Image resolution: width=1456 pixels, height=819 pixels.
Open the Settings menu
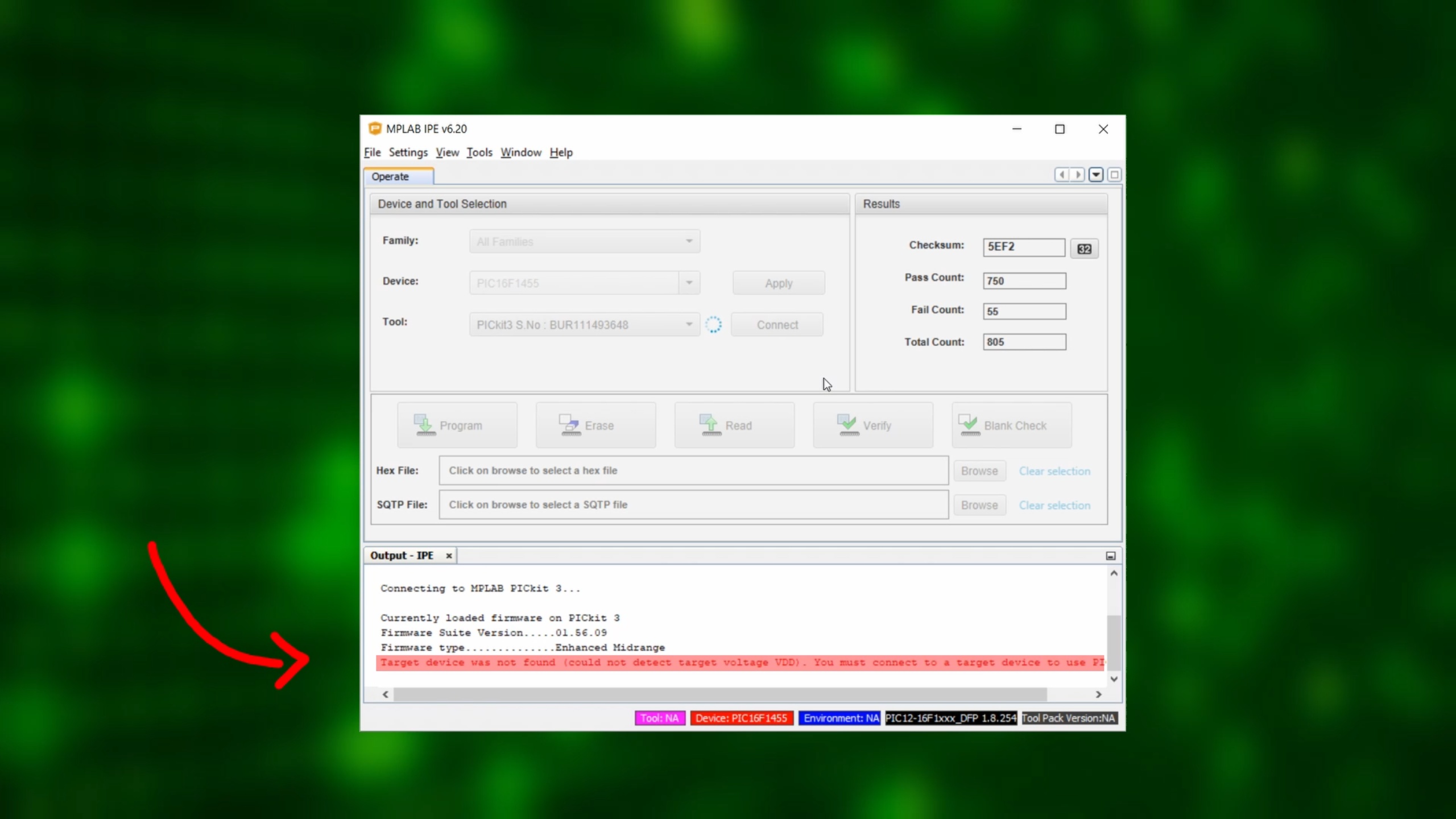[x=408, y=152]
